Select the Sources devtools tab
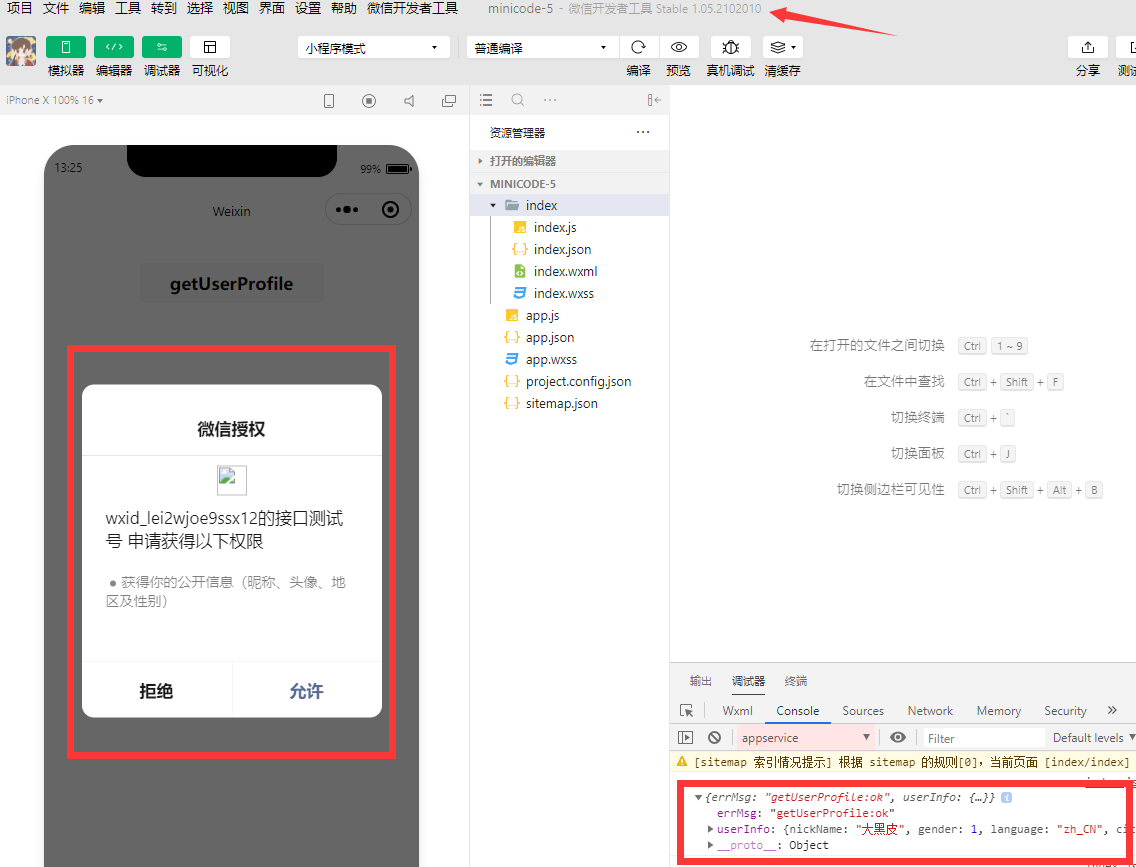 863,711
